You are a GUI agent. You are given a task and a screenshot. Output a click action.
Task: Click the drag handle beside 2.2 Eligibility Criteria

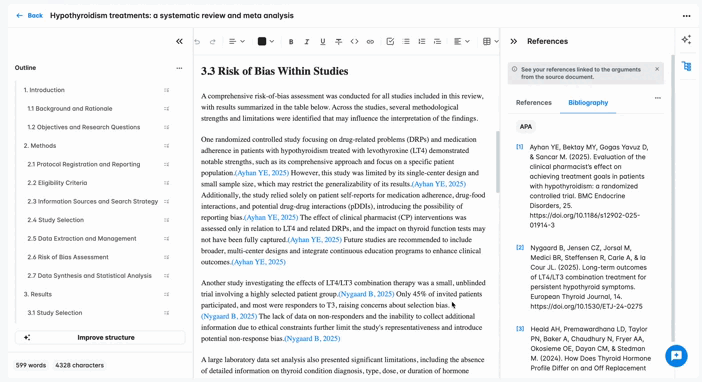(x=167, y=183)
